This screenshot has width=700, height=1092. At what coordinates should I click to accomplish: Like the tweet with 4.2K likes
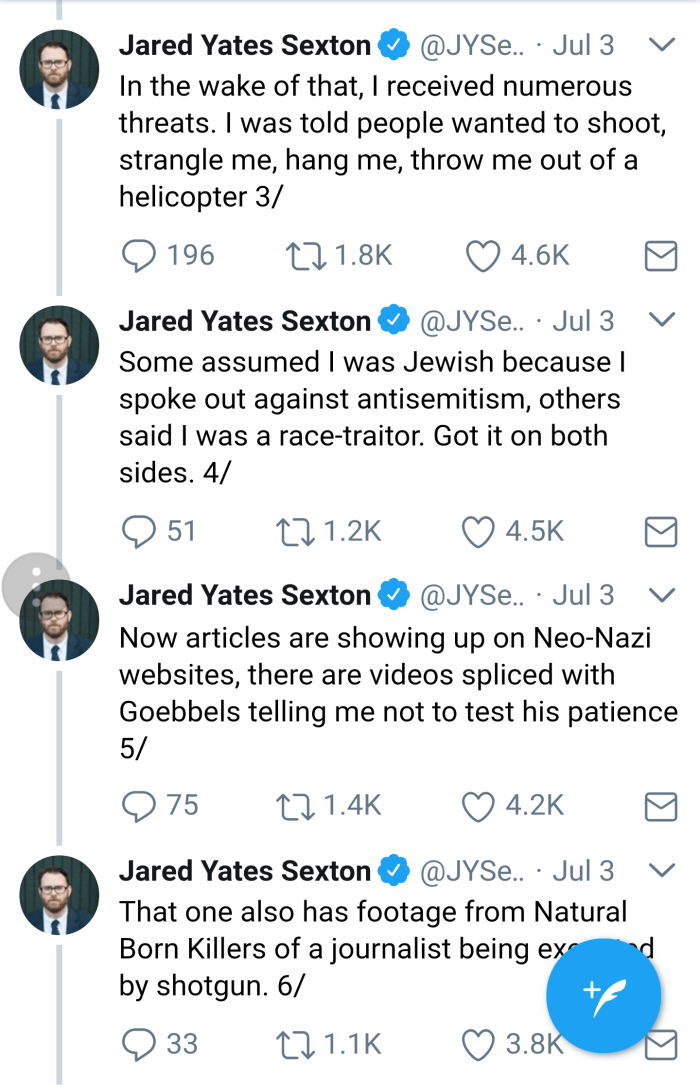[x=479, y=804]
